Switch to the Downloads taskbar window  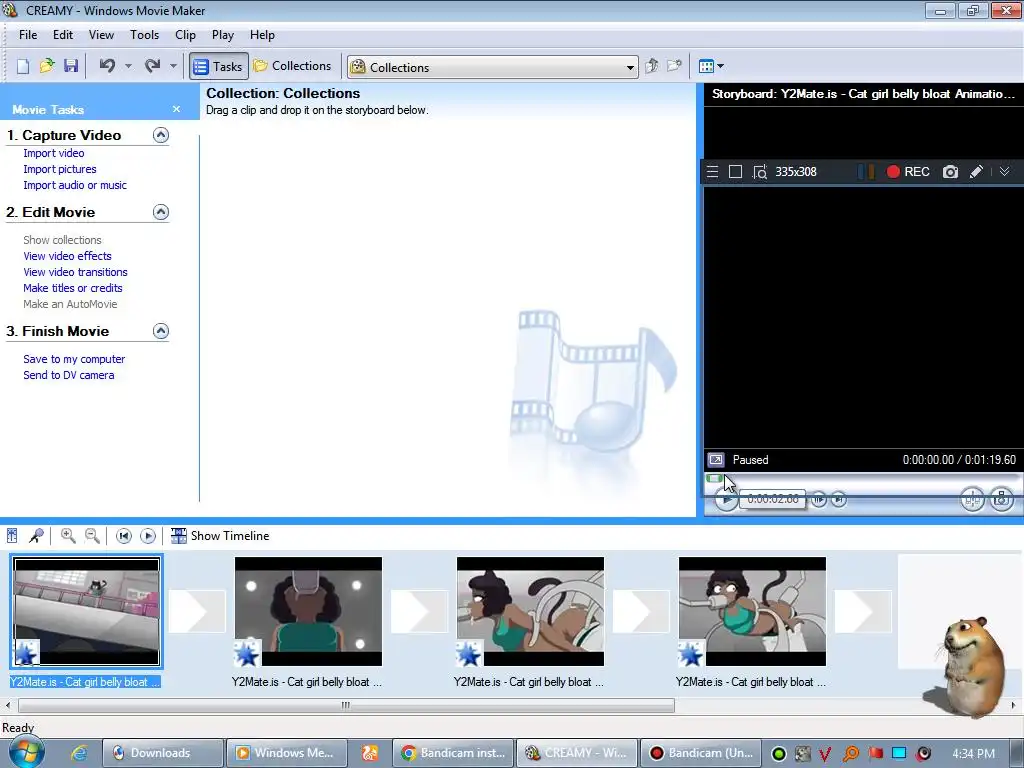point(163,753)
